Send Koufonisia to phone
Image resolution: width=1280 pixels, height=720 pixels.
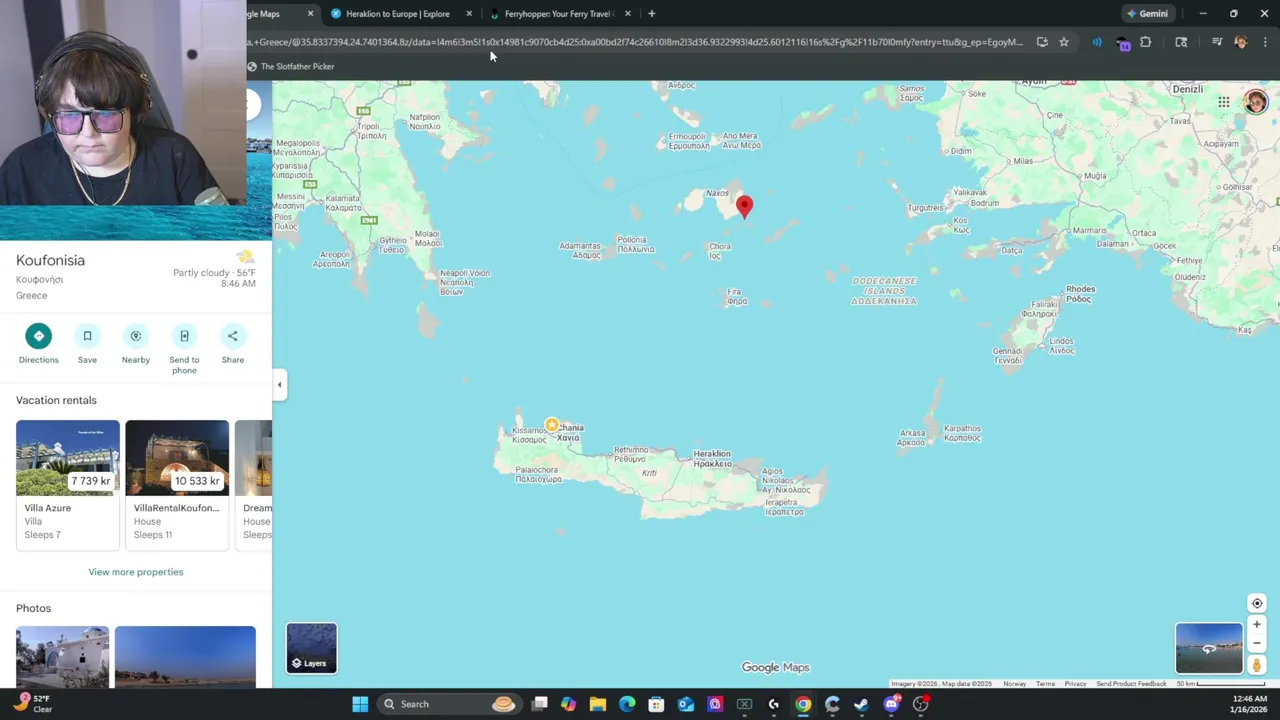[x=184, y=349]
